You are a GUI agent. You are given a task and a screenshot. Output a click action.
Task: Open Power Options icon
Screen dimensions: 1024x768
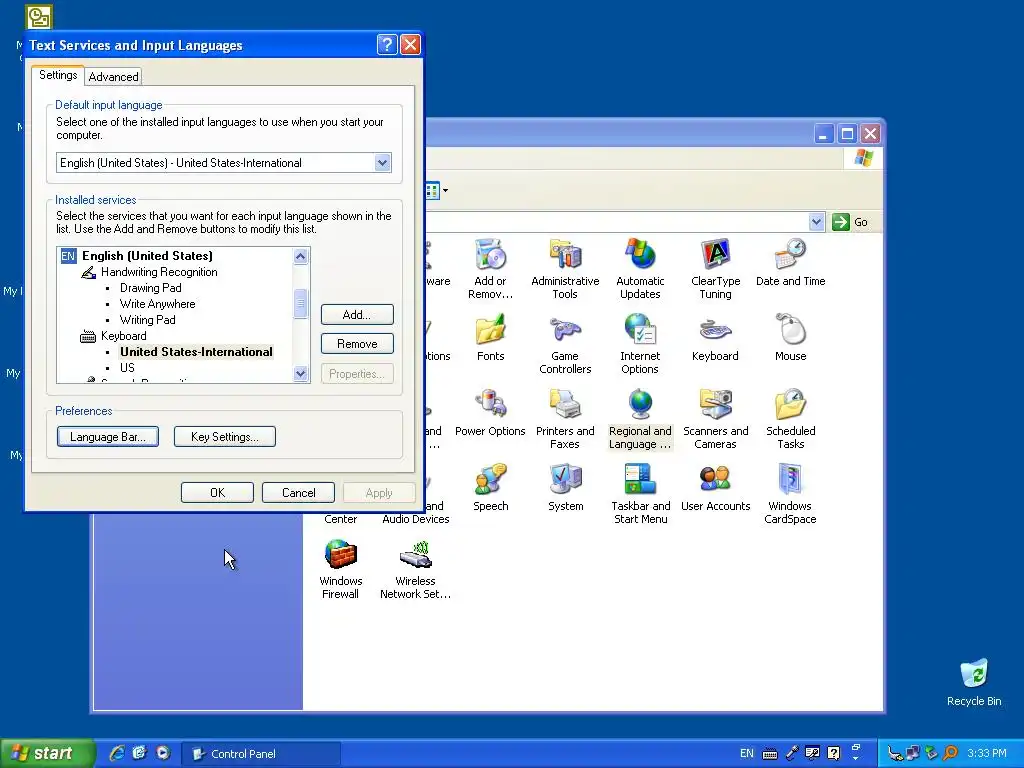[490, 413]
